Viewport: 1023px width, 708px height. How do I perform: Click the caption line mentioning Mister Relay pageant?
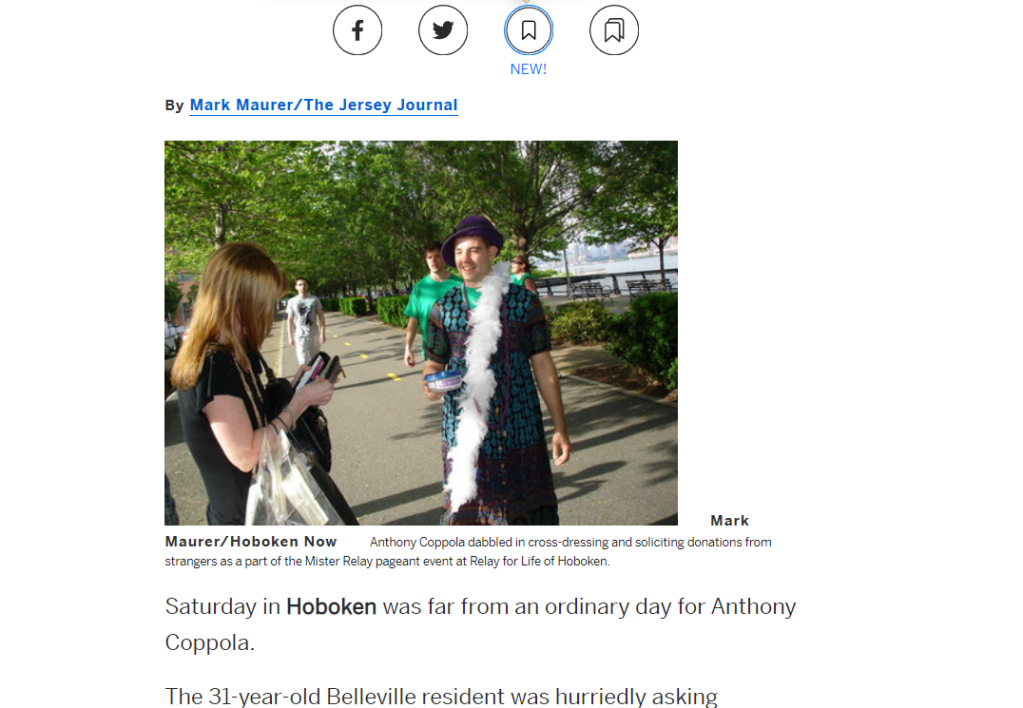pyautogui.click(x=387, y=561)
